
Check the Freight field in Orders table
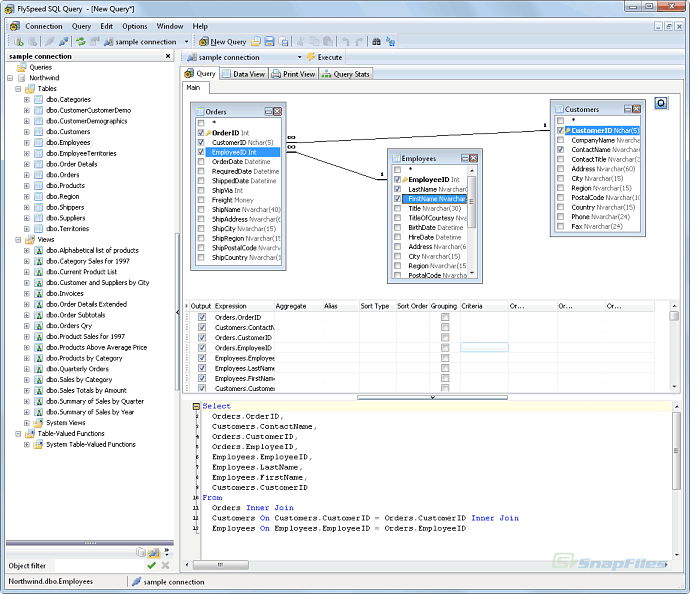pos(201,200)
